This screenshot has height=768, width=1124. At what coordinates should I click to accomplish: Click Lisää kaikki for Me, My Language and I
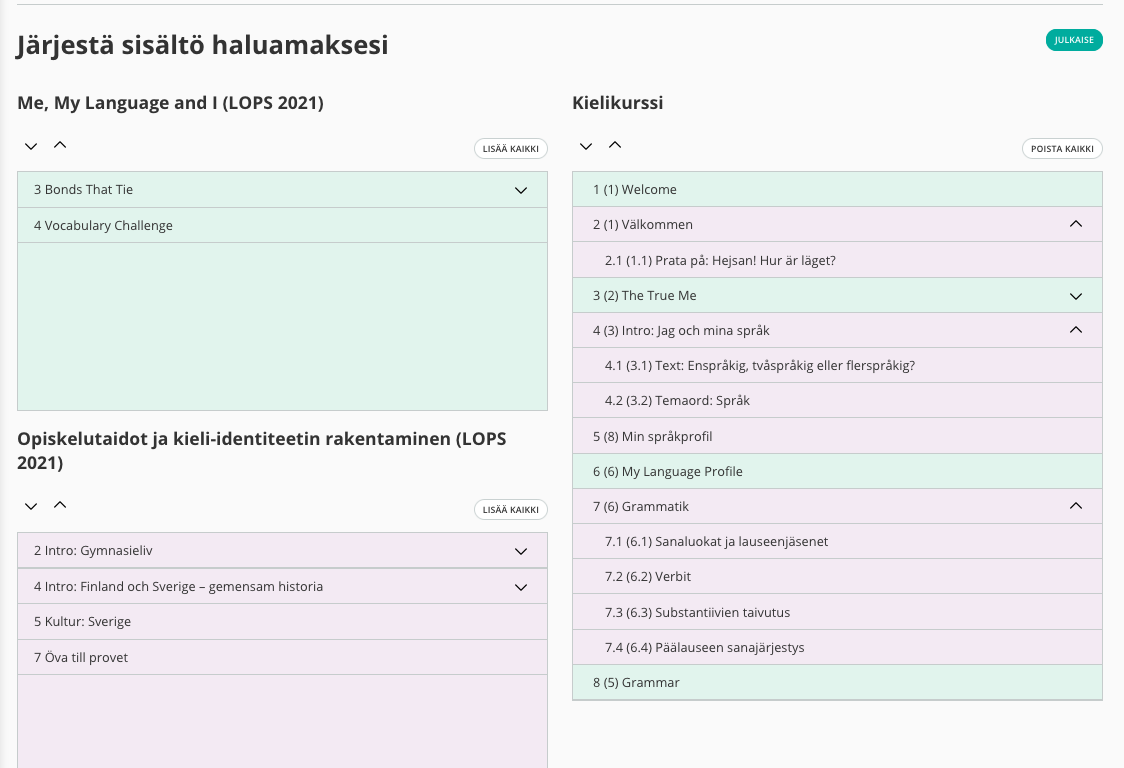click(510, 149)
